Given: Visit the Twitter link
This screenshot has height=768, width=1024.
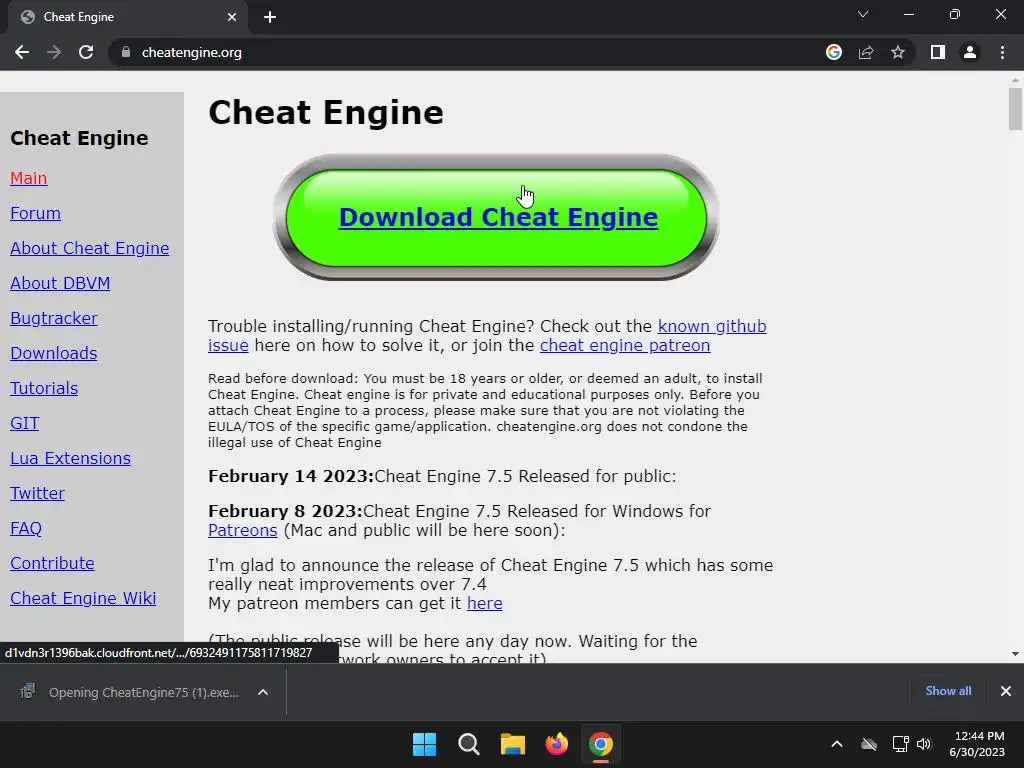Looking at the screenshot, I should (x=37, y=493).
